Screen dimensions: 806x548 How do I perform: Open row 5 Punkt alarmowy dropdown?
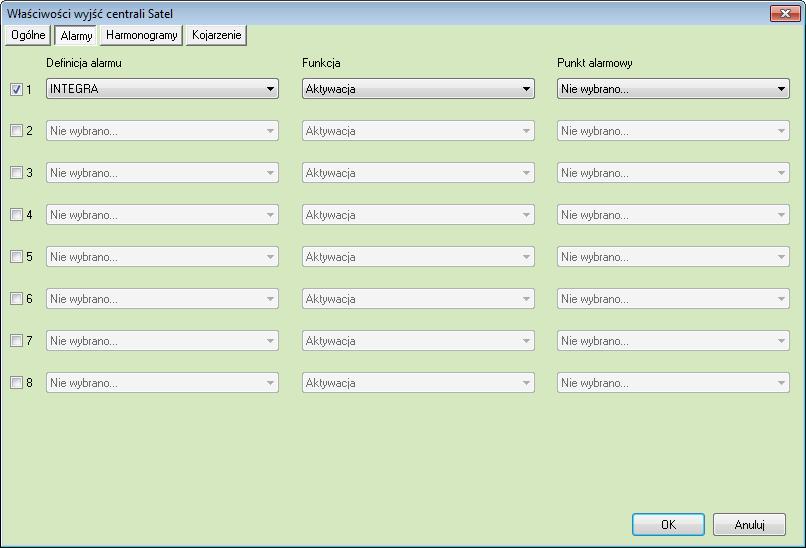pos(673,257)
